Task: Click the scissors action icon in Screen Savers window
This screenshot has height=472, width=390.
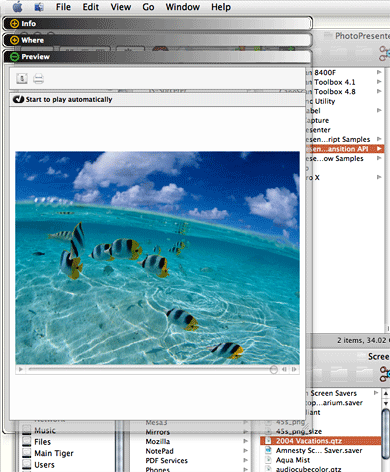Action: point(384,374)
